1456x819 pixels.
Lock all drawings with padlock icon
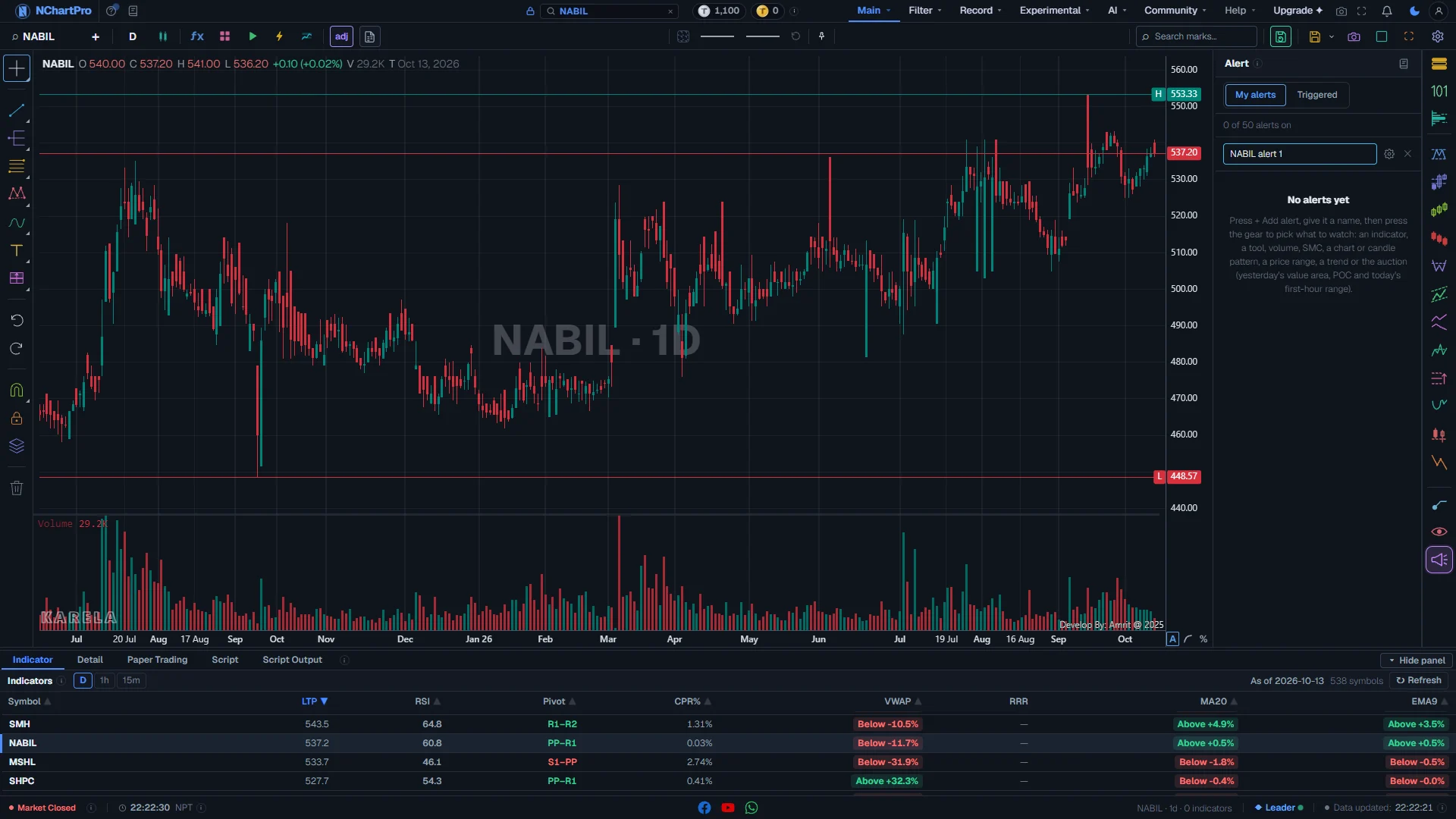point(17,419)
